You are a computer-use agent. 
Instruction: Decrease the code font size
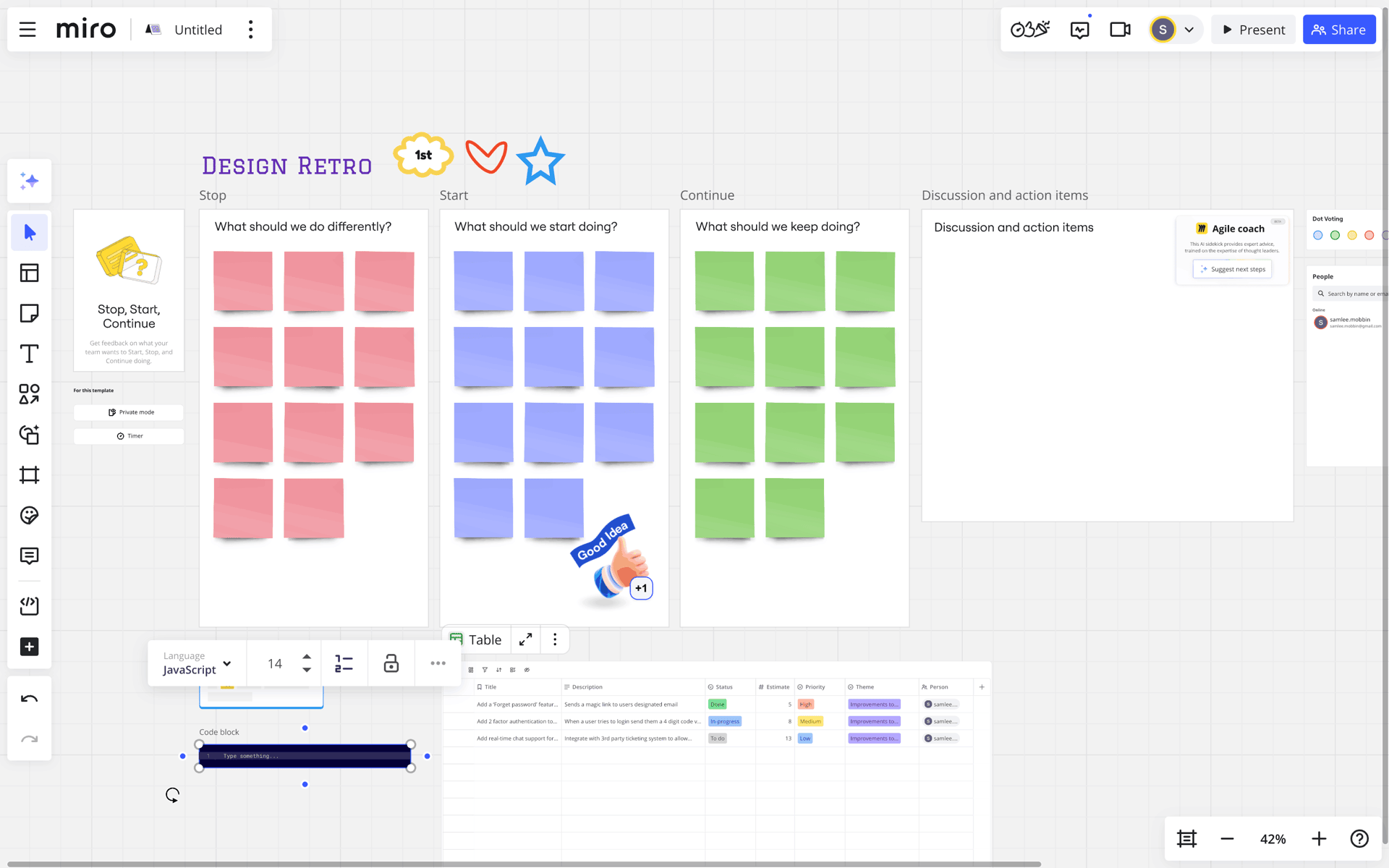(x=307, y=671)
